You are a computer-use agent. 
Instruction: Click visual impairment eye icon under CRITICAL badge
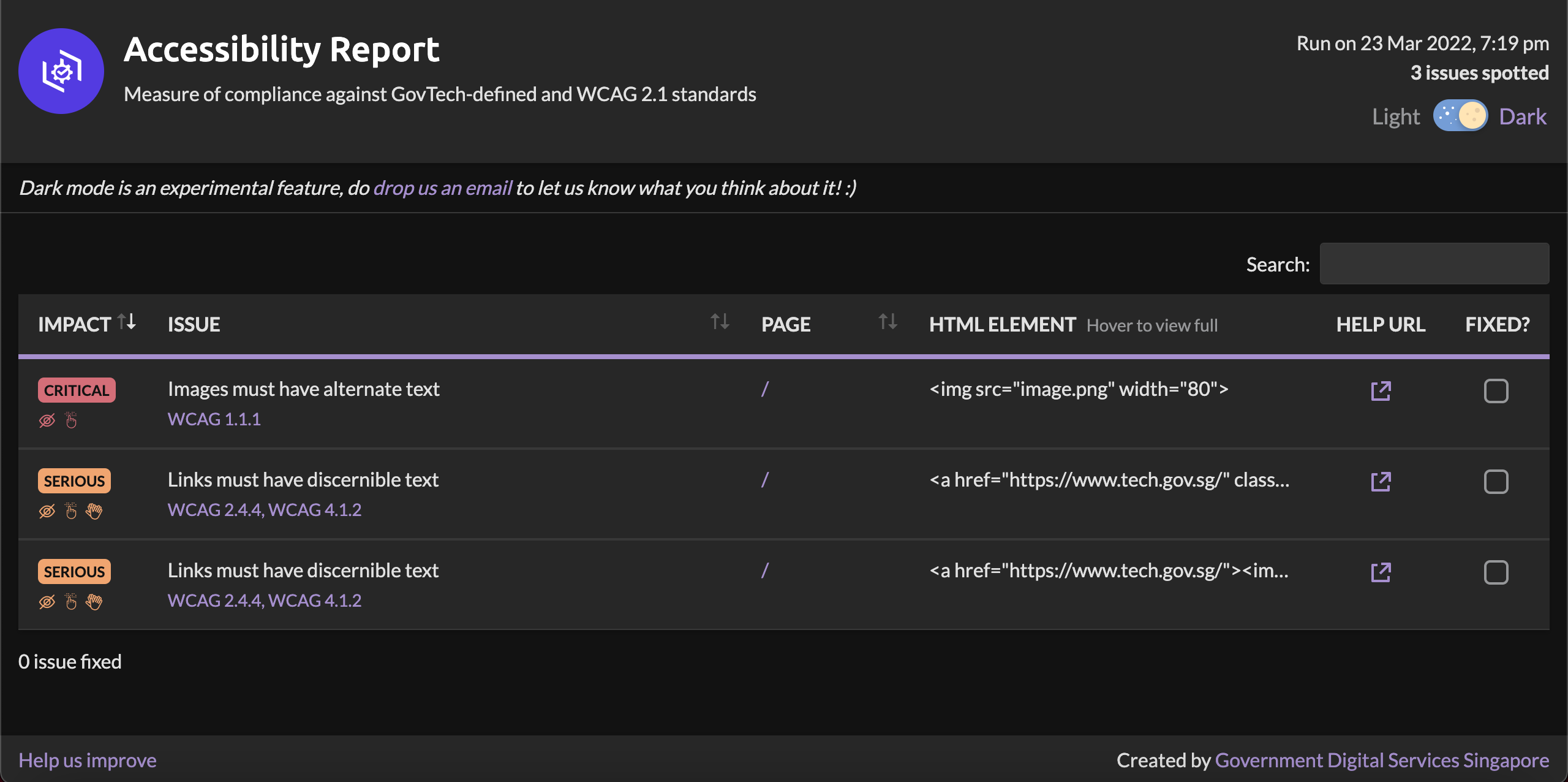click(47, 420)
